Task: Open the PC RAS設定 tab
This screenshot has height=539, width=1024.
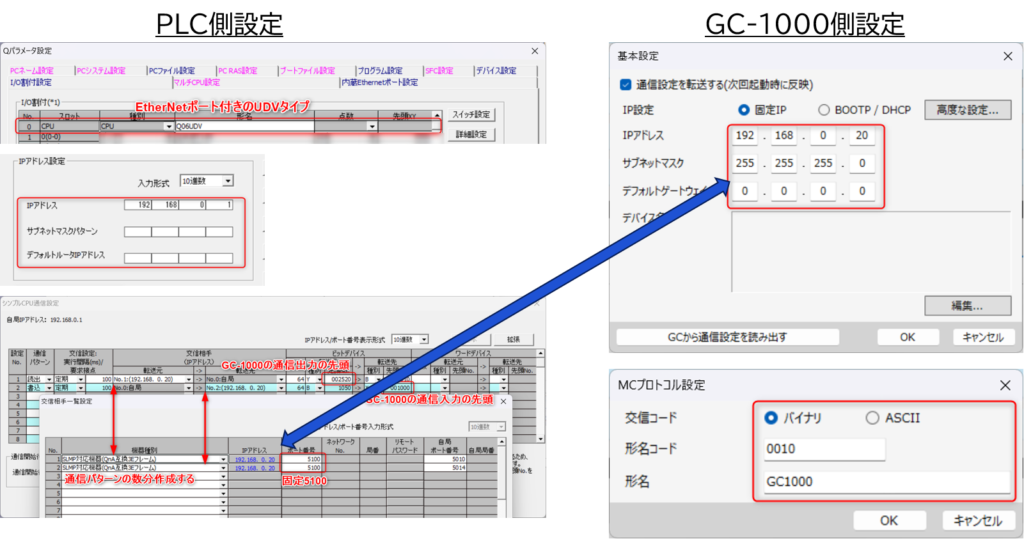Action: click(x=238, y=71)
